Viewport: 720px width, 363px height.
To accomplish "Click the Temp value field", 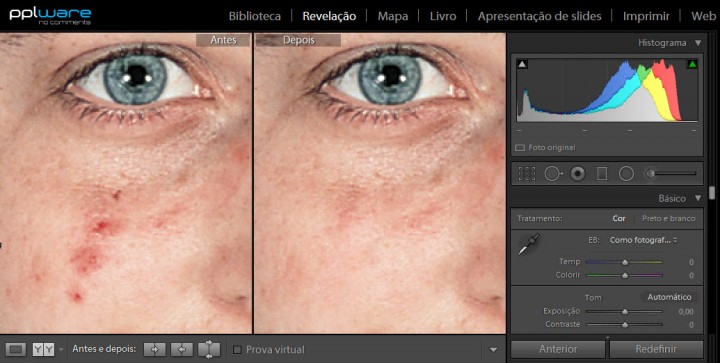I will [x=691, y=262].
